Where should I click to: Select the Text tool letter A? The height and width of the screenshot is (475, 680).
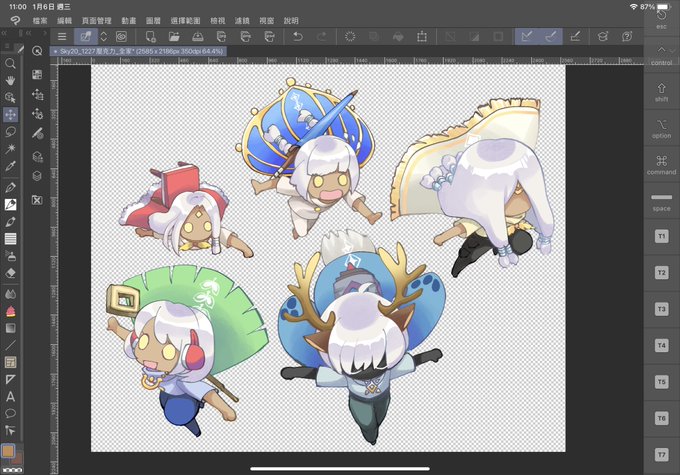coord(10,396)
